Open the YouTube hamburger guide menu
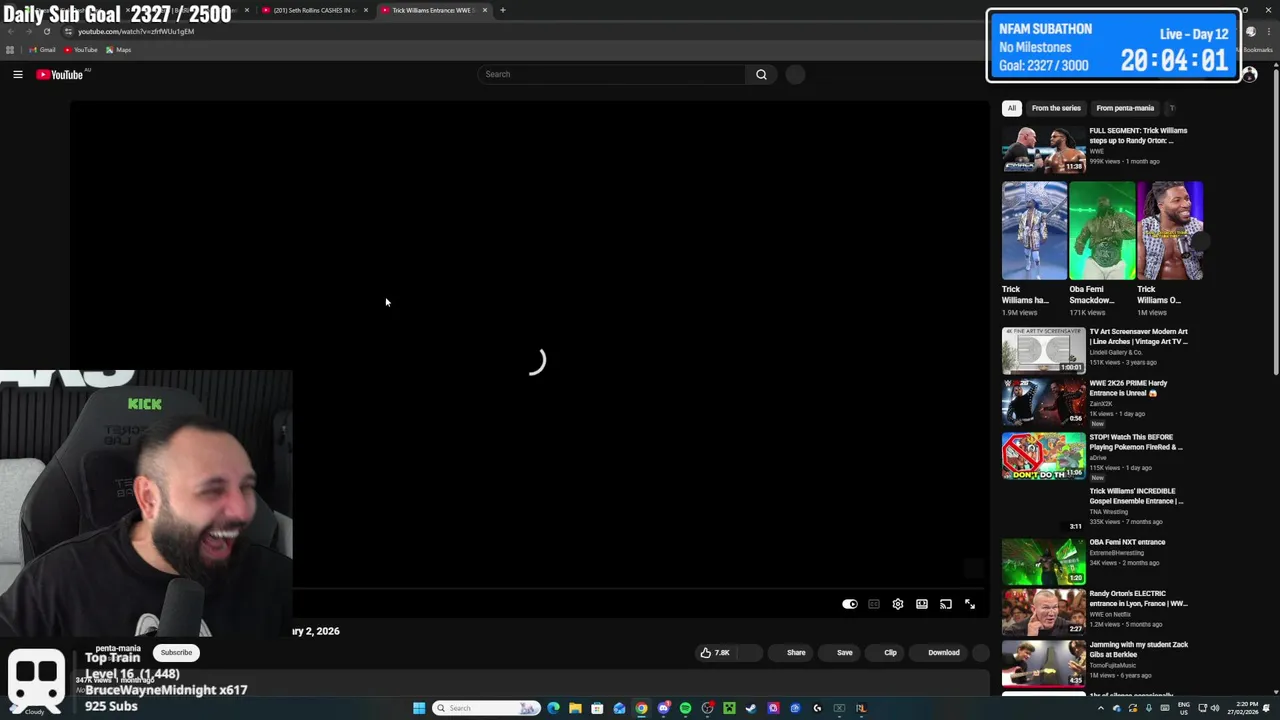Screen dimensions: 1280x720 18,74
